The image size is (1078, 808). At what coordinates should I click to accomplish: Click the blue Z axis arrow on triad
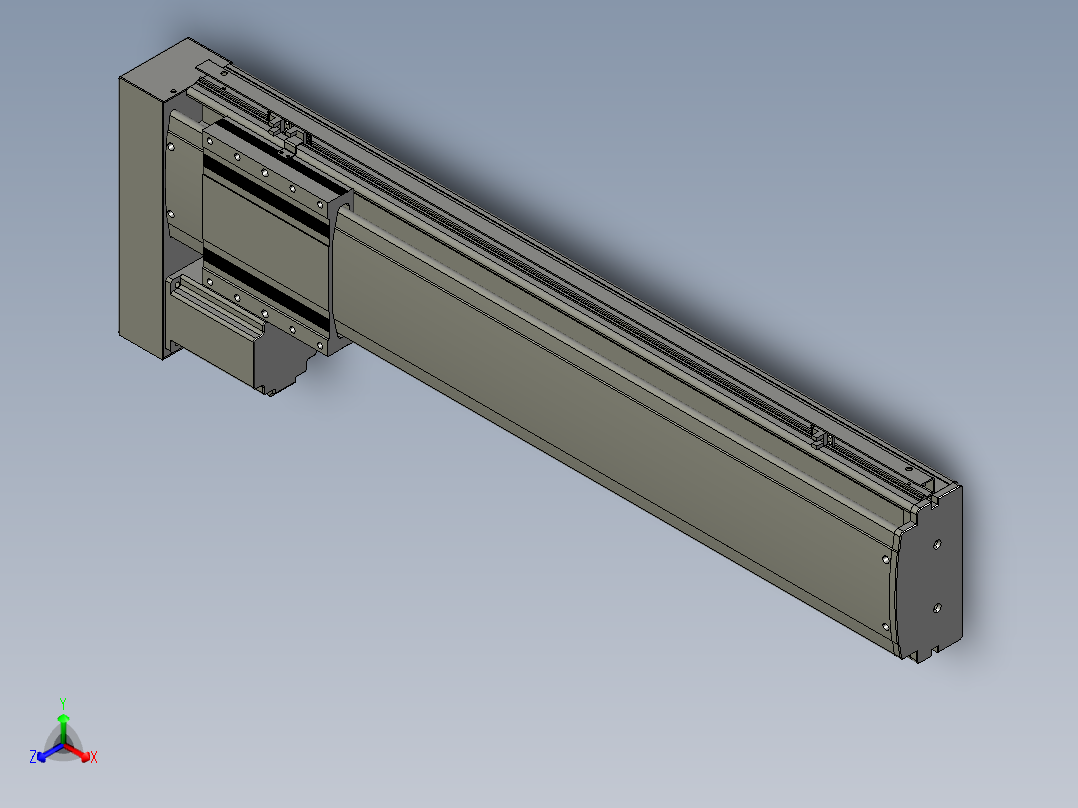point(49,752)
